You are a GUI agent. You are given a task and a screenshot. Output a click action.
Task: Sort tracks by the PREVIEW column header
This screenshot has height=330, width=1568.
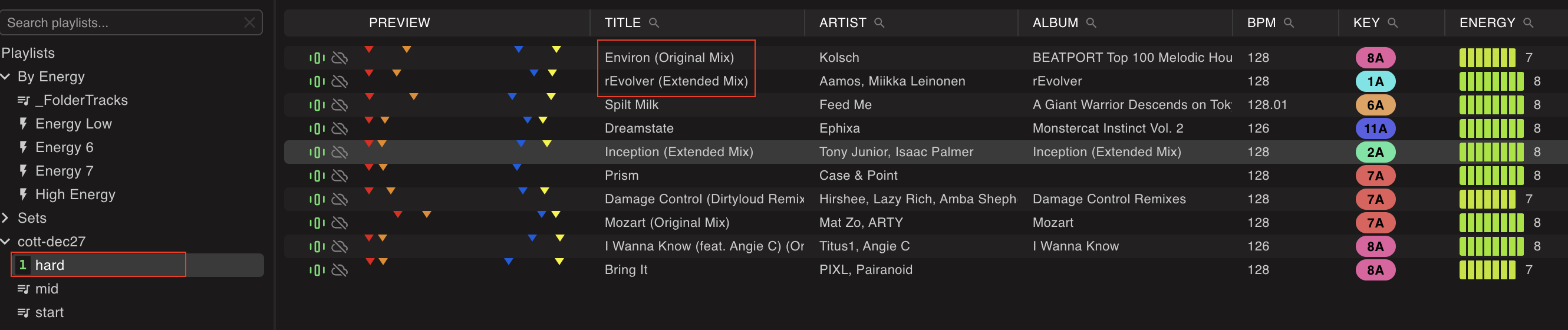tap(399, 22)
